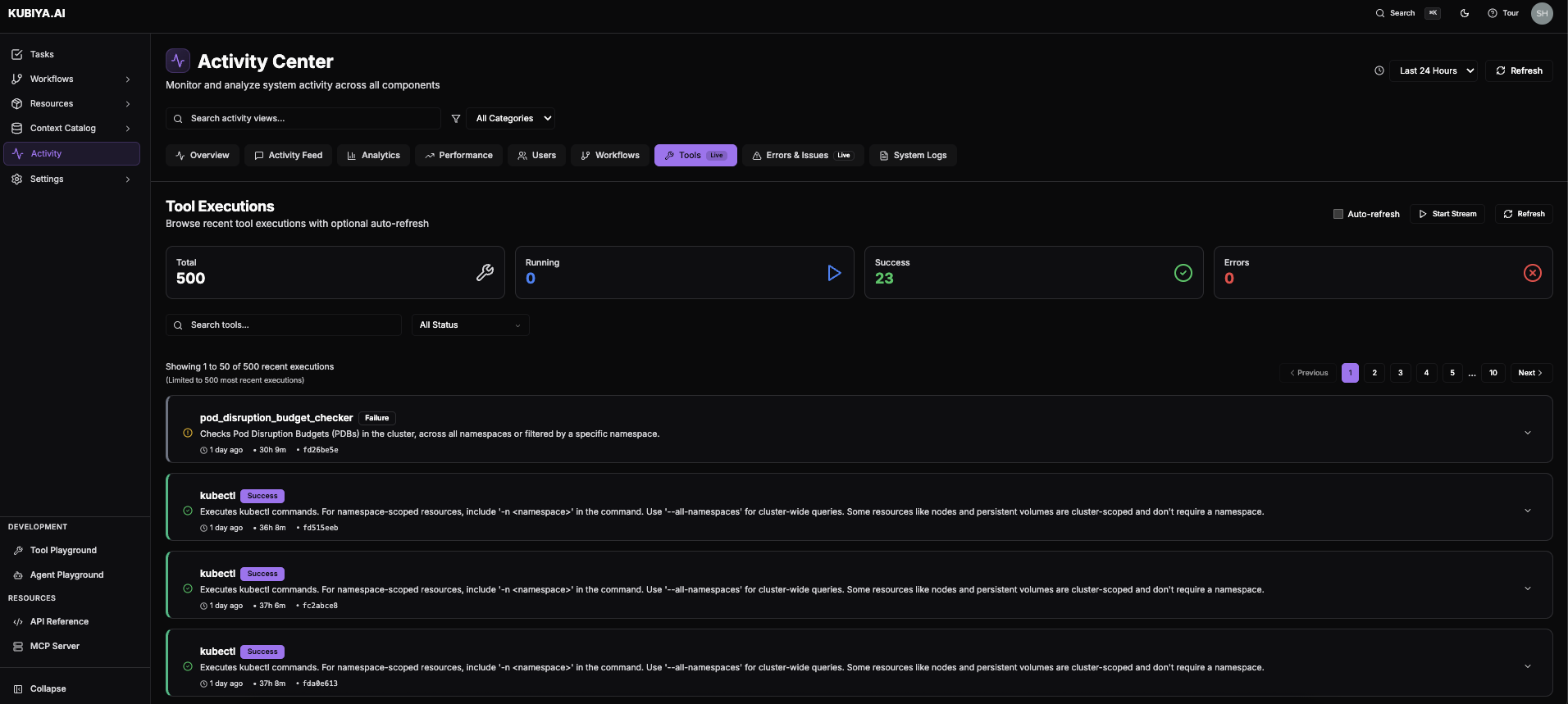Open the top-bar Search
Image resolution: width=1568 pixels, height=704 pixels.
pyautogui.click(x=1407, y=13)
